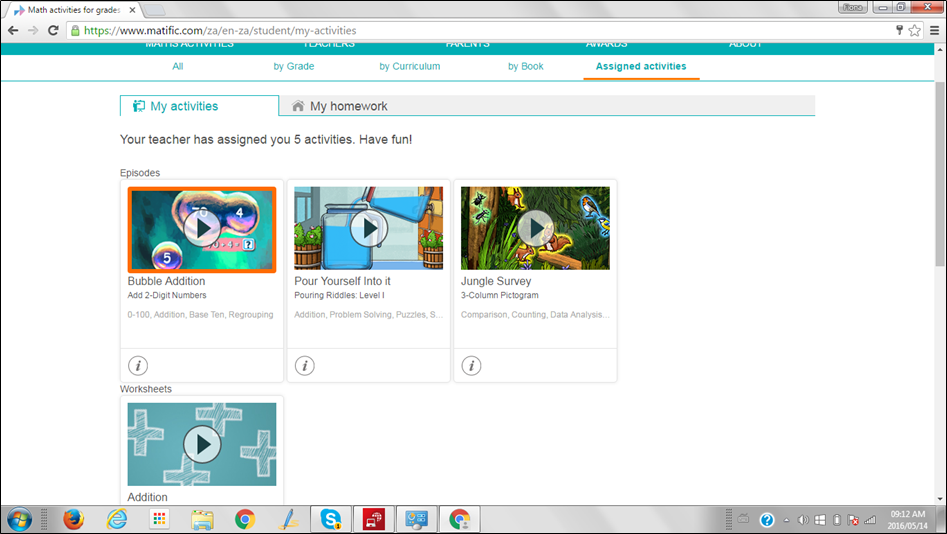Switch to Skype in the taskbar
Viewport: 947px width, 534px height.
tap(331, 519)
